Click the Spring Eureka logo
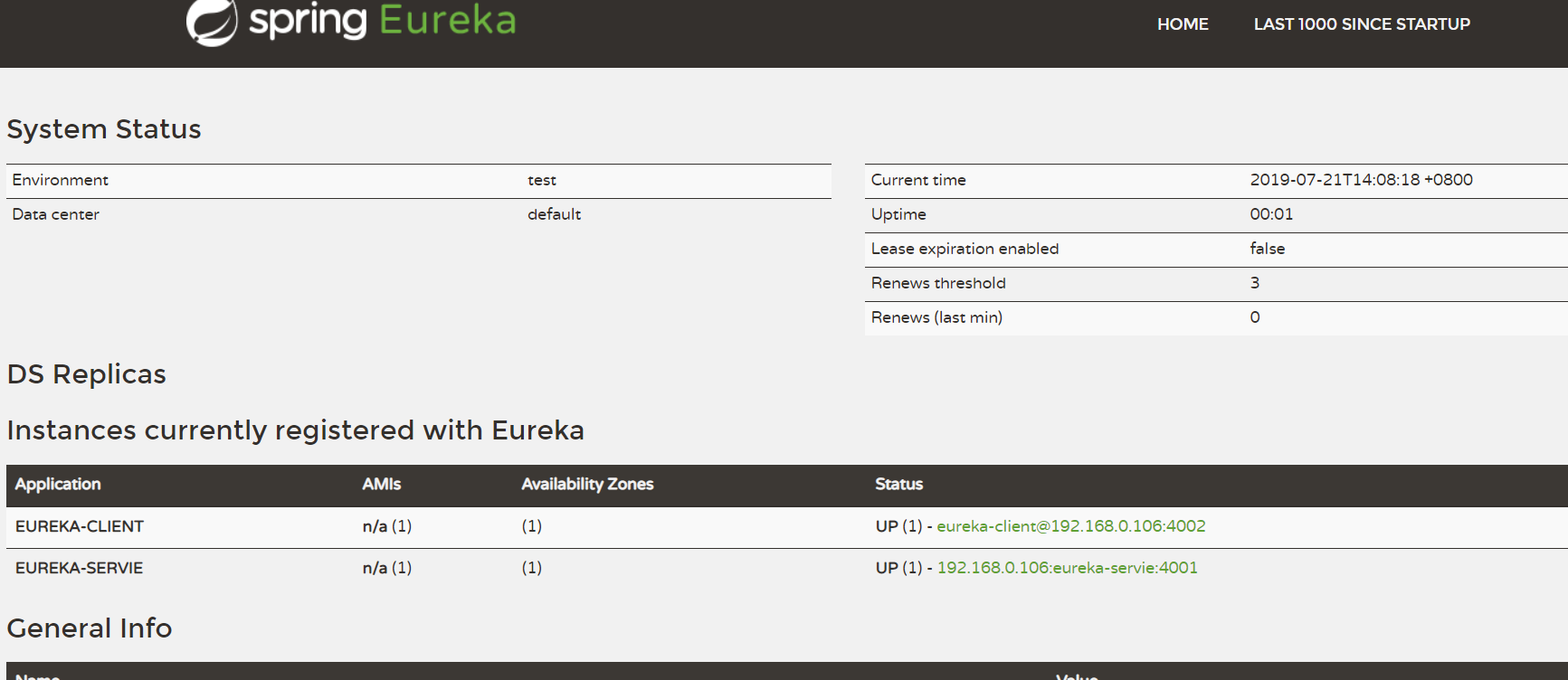 pyautogui.click(x=351, y=22)
